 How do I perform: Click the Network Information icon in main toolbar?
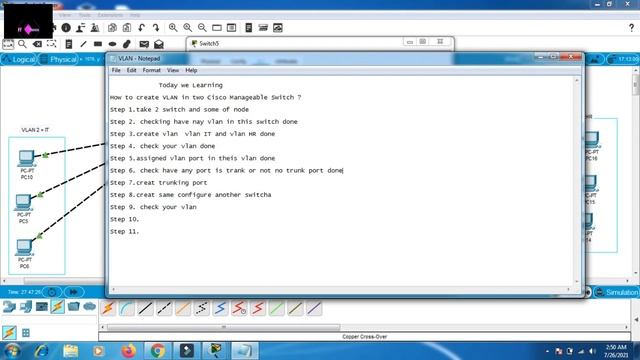click(66, 28)
